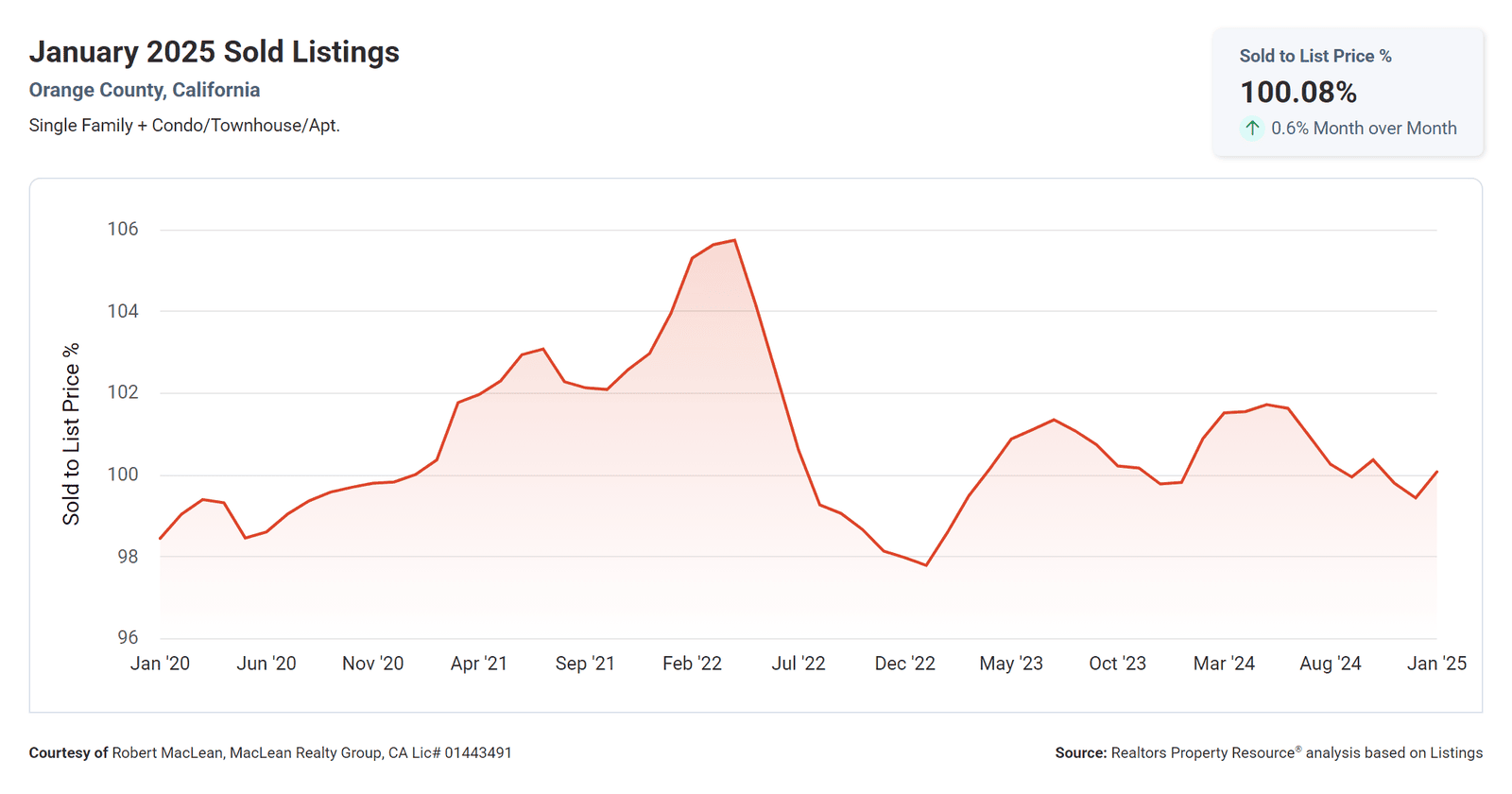The width and height of the screenshot is (1512, 794).
Task: Click the y-axis label 98
Action: tap(128, 557)
